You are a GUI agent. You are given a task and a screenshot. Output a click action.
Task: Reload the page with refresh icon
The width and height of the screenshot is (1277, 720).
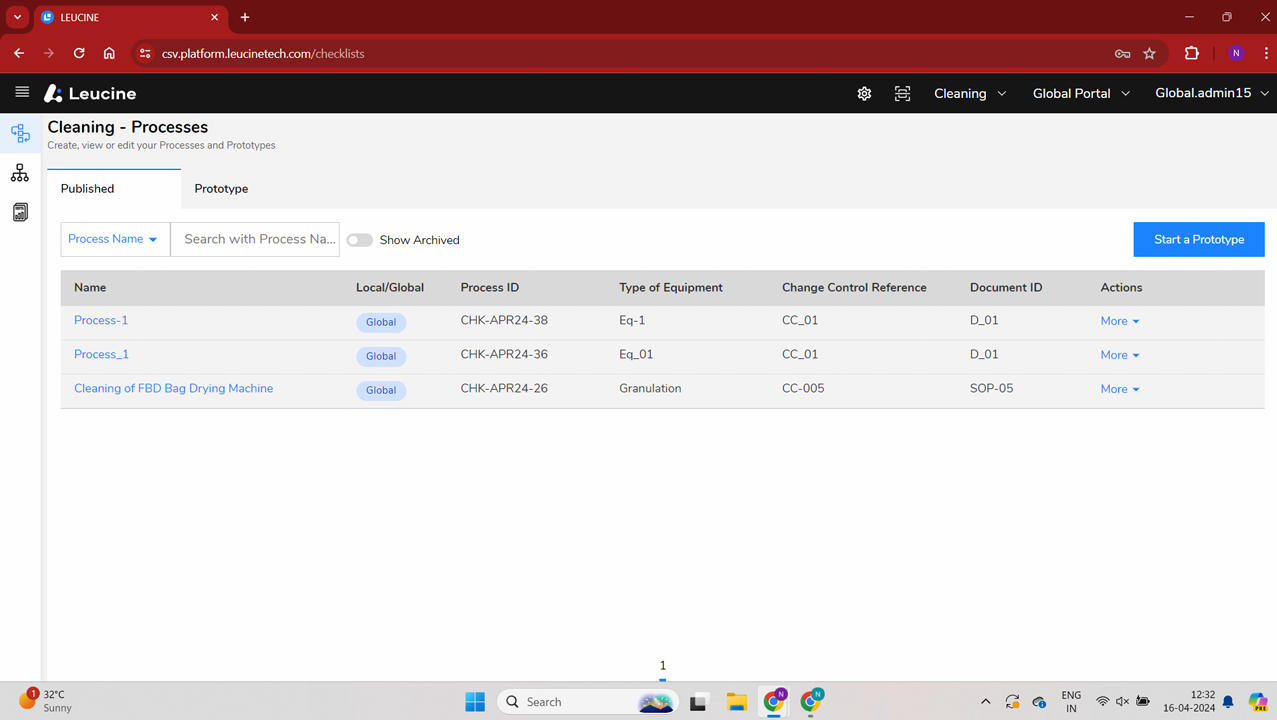[x=79, y=53]
